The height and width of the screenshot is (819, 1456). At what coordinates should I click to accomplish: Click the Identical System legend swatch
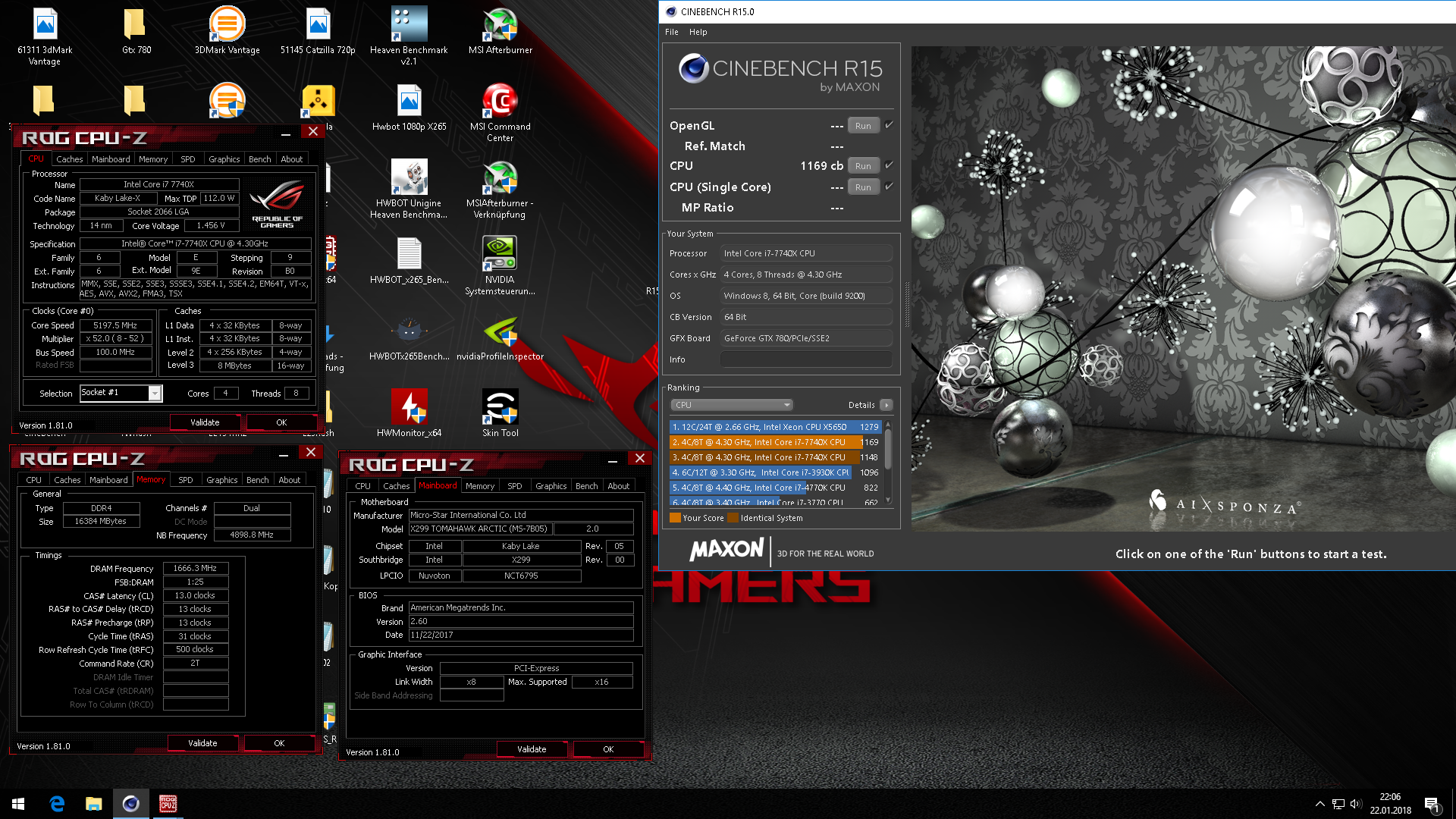733,518
